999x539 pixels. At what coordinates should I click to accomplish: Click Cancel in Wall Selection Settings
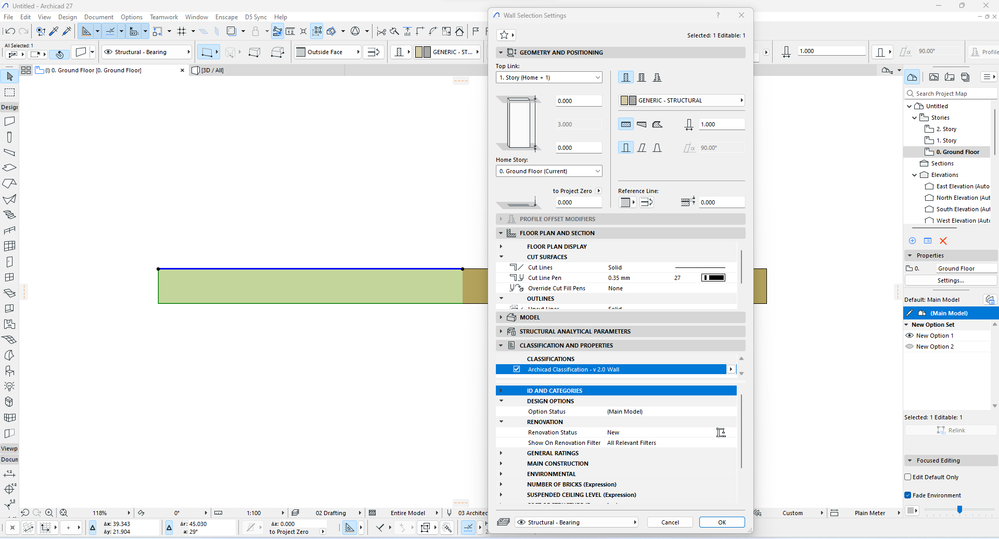pos(670,522)
